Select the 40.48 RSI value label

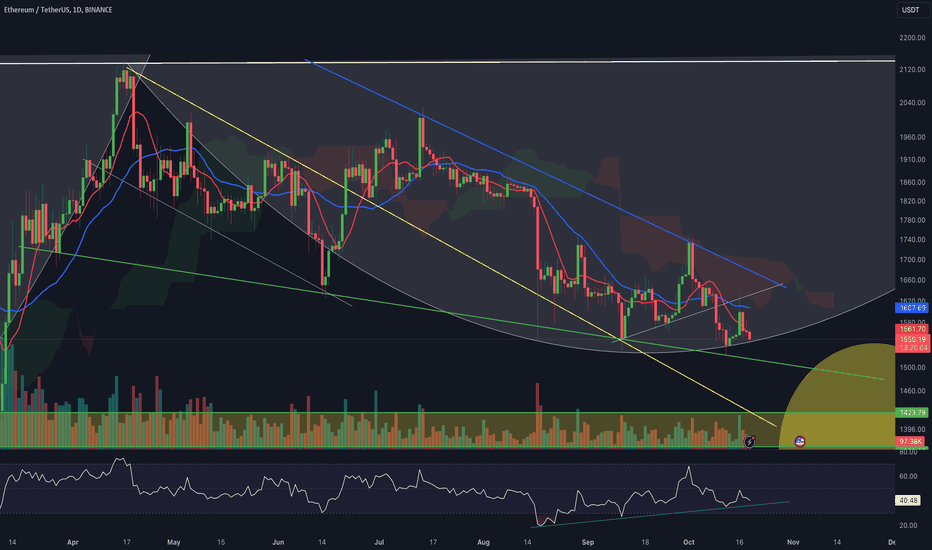pyautogui.click(x=909, y=501)
